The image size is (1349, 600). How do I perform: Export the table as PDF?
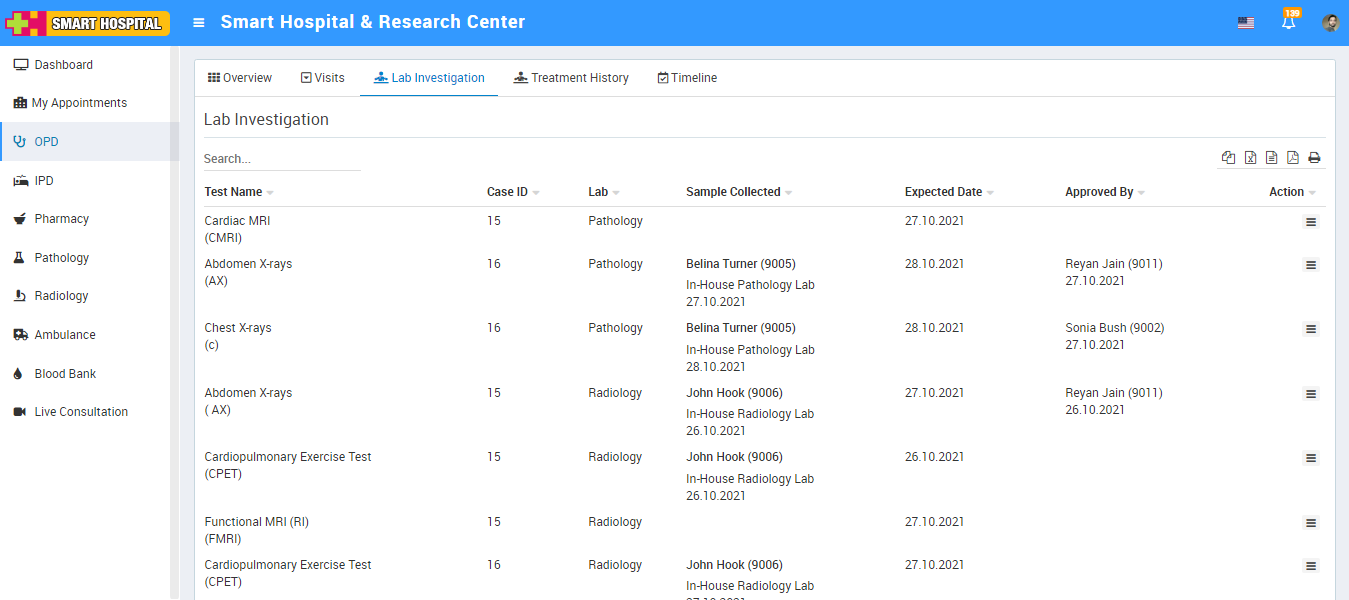click(1293, 158)
